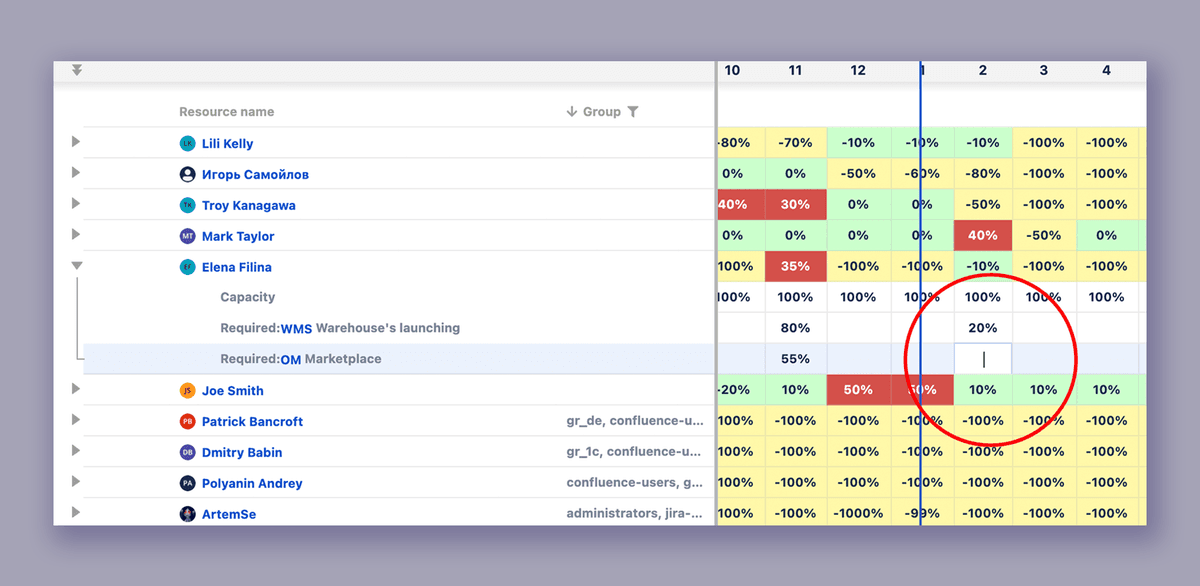Open the OM Marketplace project link
Viewport: 1200px width, 586px height.
[x=291, y=360]
